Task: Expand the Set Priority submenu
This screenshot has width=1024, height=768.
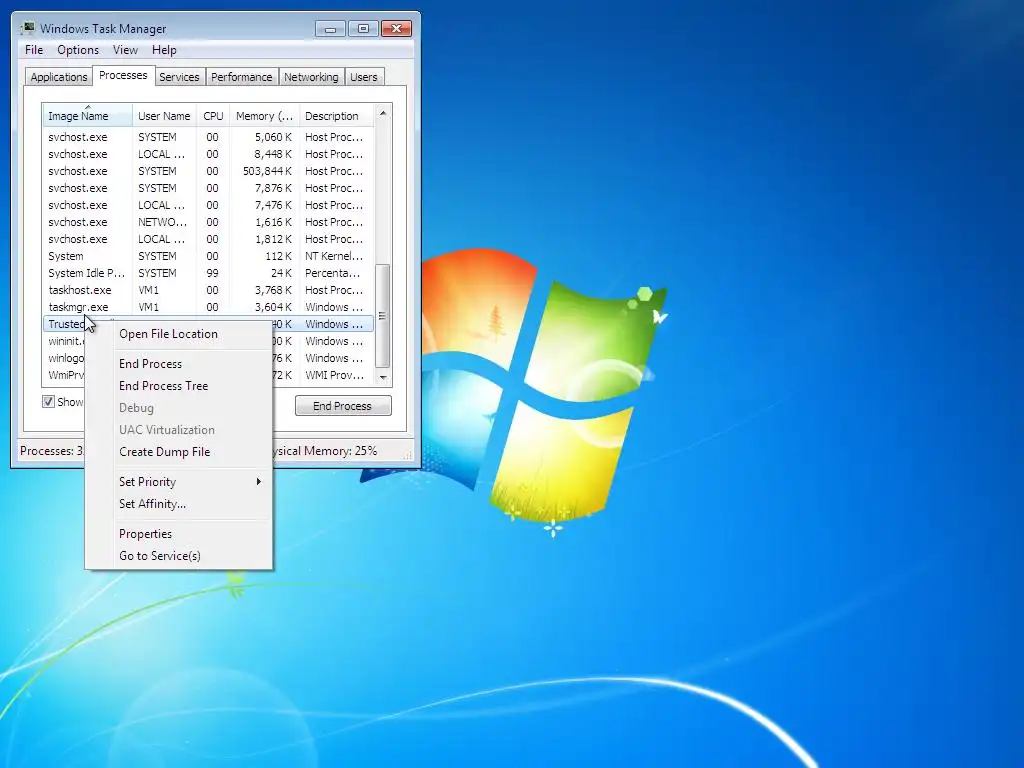Action: (179, 482)
